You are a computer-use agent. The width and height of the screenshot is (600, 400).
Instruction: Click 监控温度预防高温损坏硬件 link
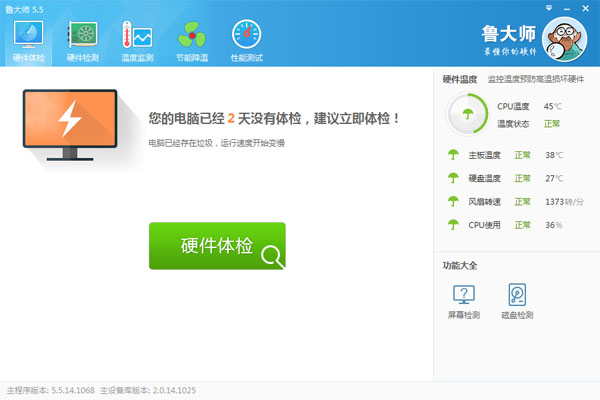[x=536, y=79]
